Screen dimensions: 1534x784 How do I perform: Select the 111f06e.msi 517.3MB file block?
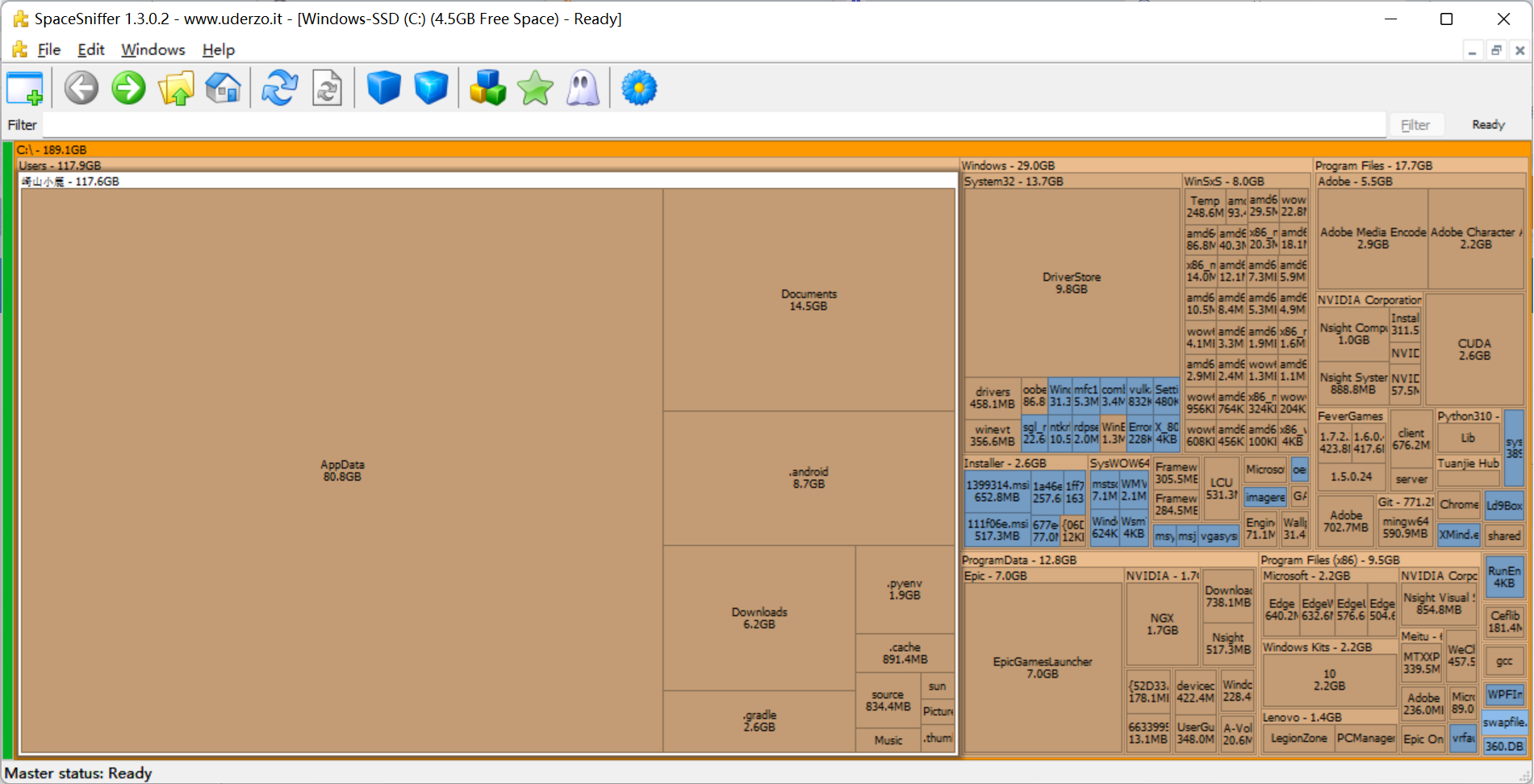click(997, 530)
